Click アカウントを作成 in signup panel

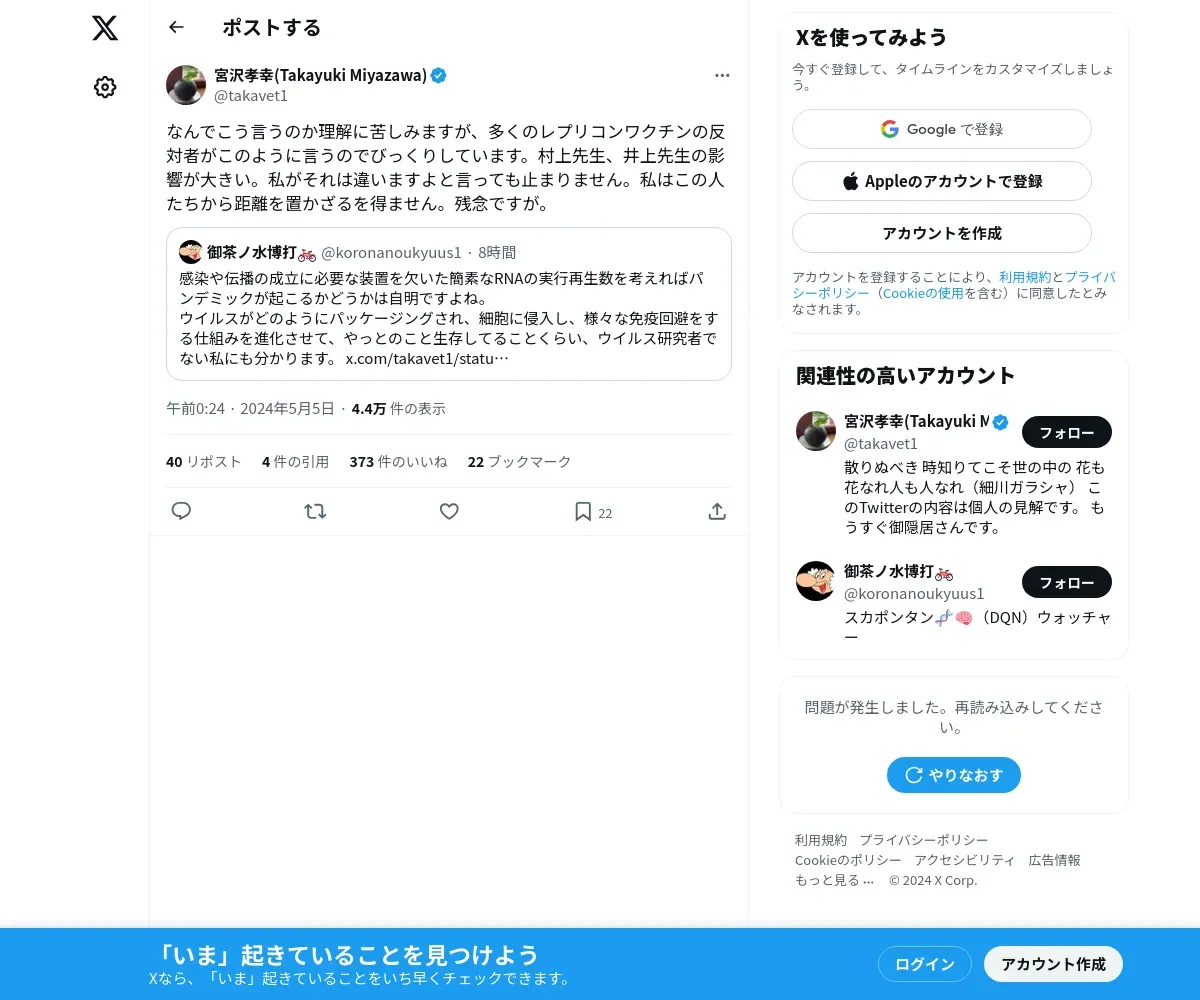[942, 233]
